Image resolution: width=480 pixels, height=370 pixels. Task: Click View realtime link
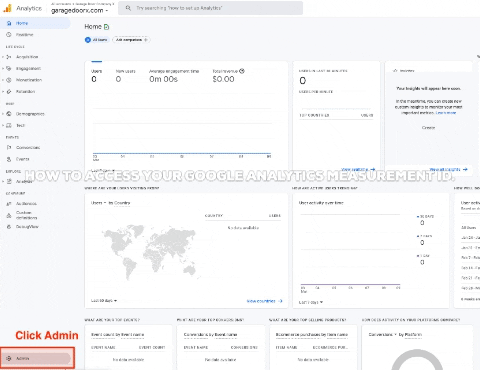click(x=358, y=169)
